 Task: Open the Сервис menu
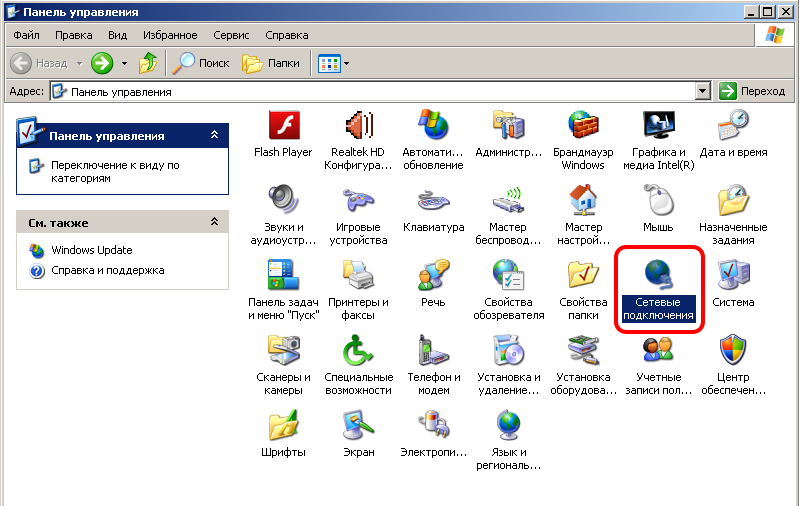point(231,35)
